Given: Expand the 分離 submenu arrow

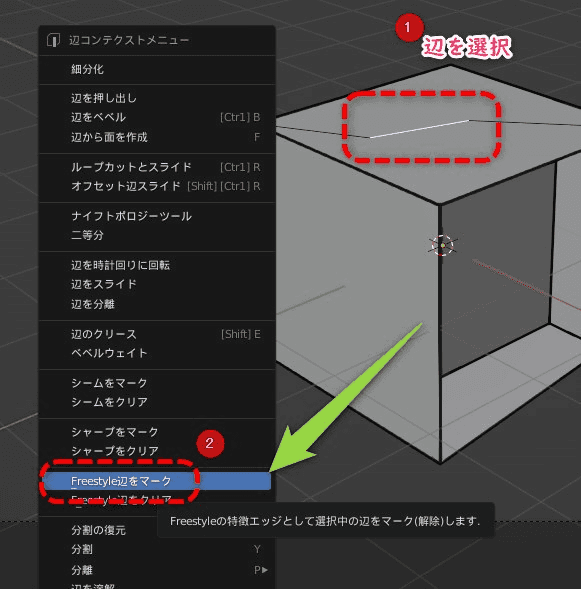Looking at the screenshot, I should point(265,570).
